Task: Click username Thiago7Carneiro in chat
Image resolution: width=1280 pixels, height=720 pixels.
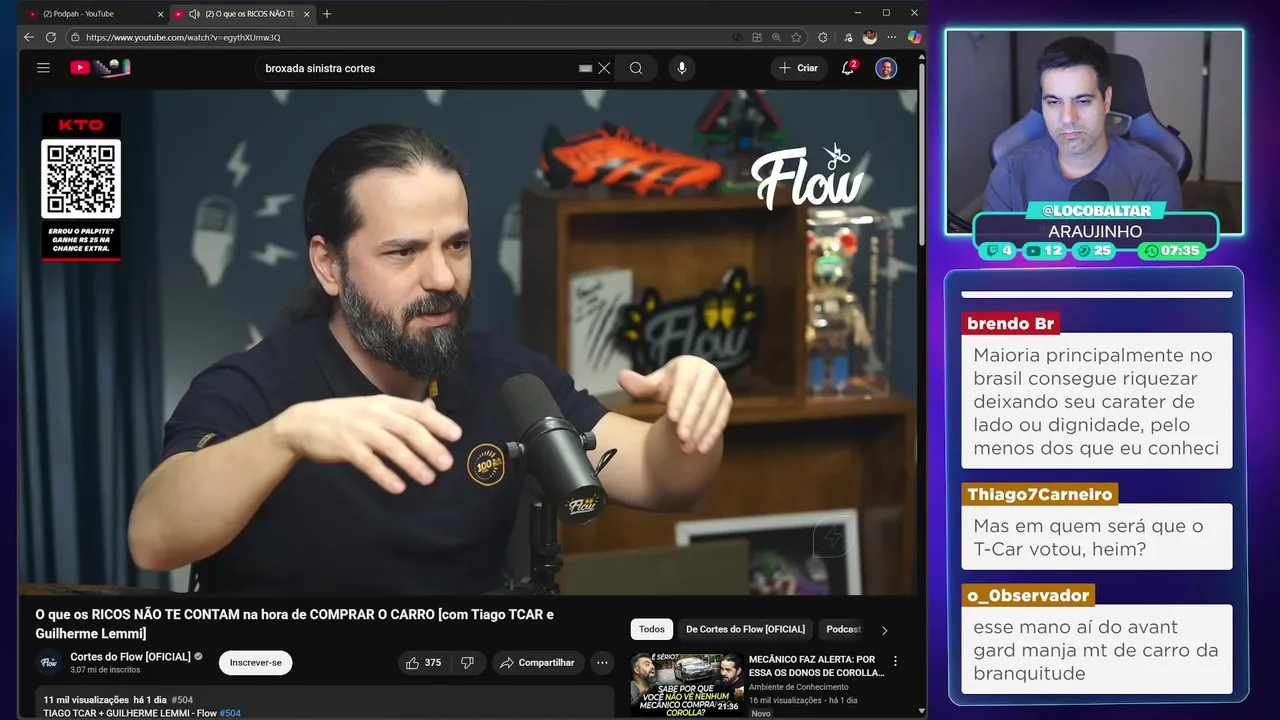Action: (x=1039, y=495)
